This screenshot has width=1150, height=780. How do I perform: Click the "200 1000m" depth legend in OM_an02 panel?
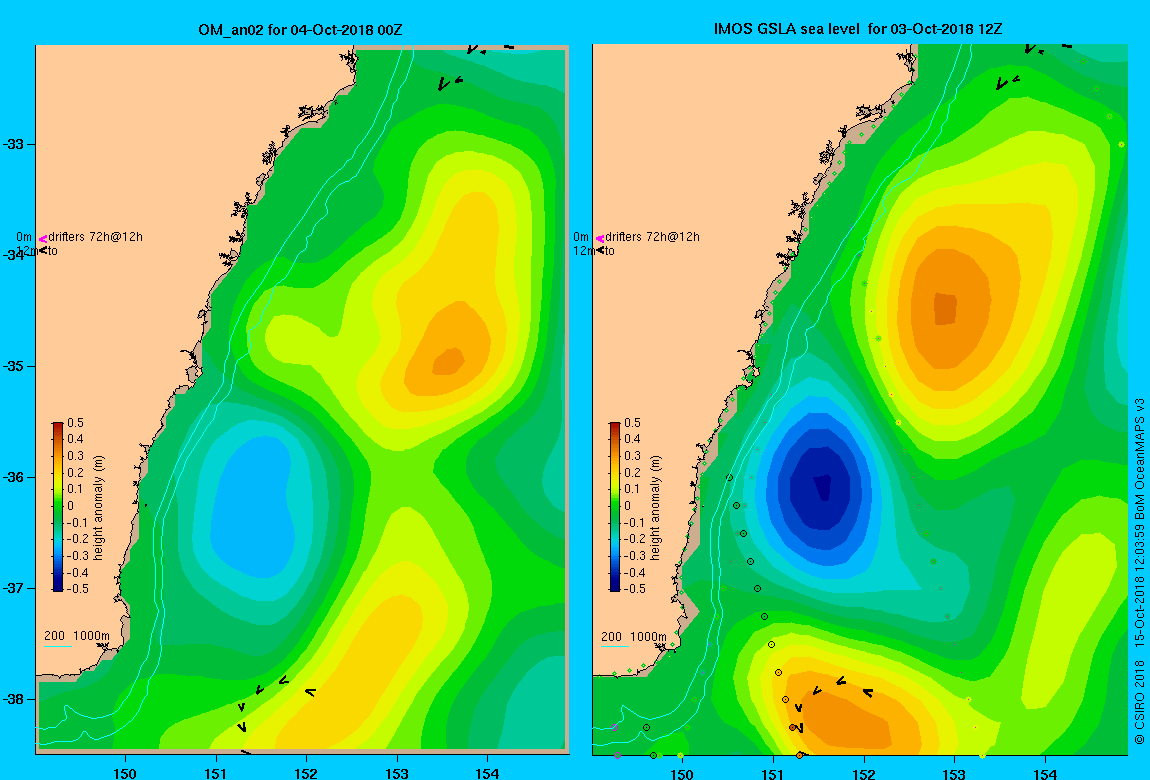pos(77,636)
